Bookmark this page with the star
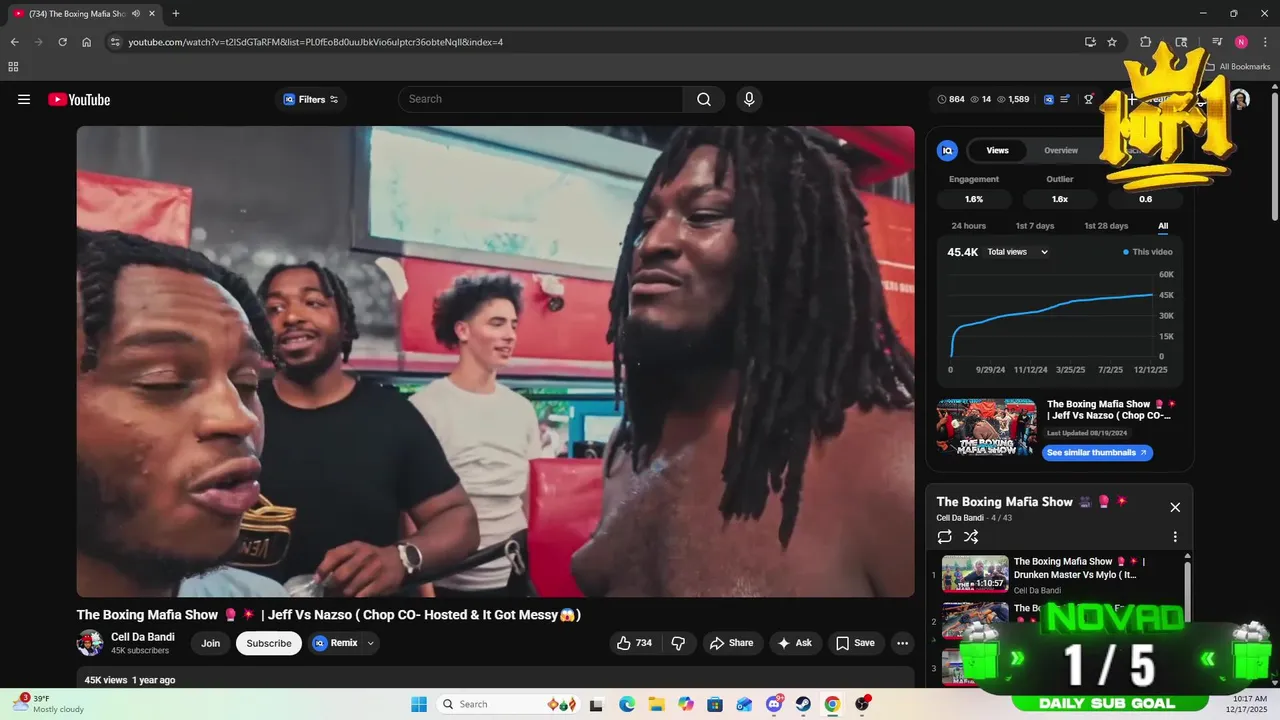Screen dimensions: 1280x720 pyautogui.click(x=1112, y=42)
